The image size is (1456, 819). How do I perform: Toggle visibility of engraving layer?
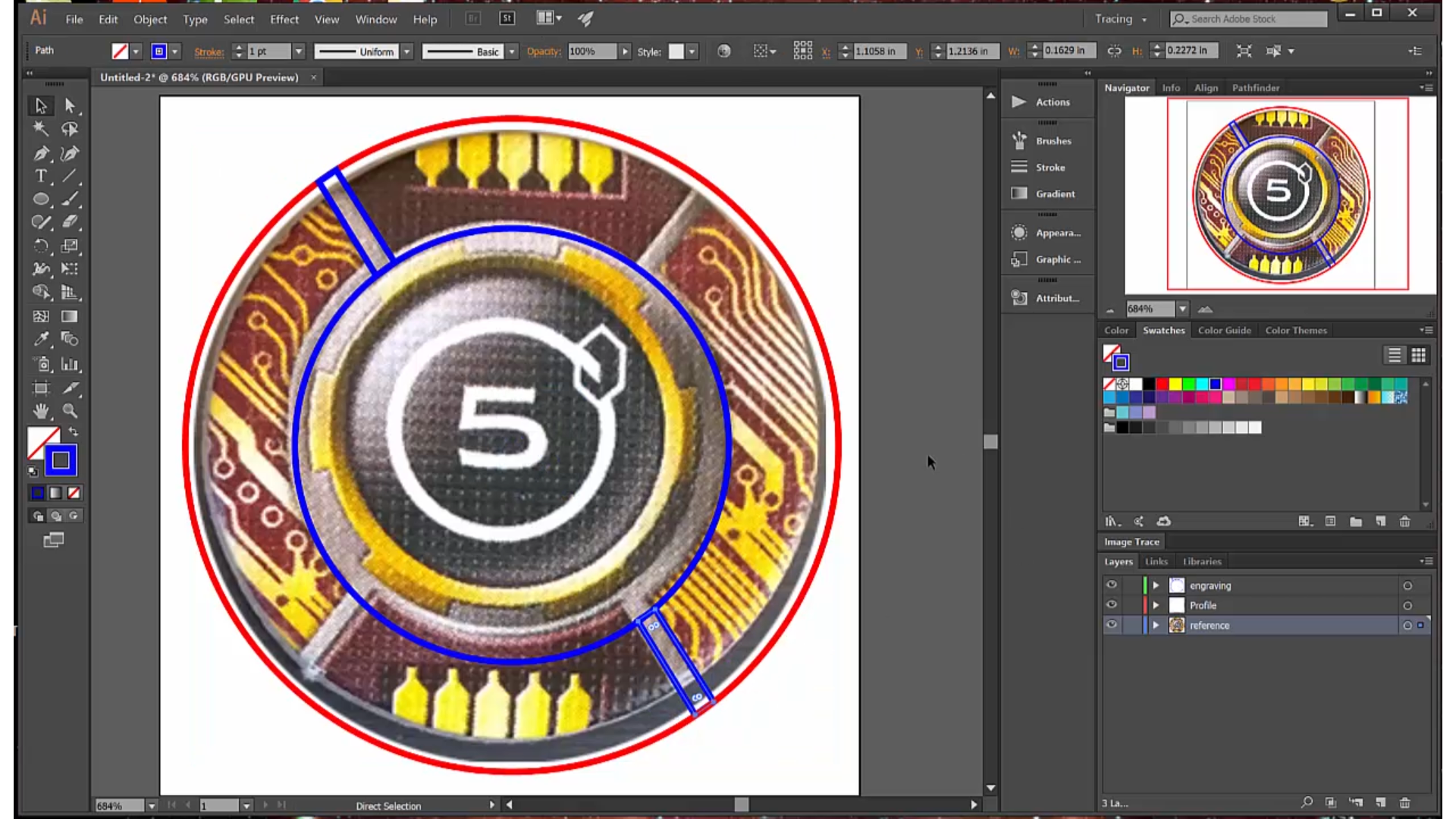point(1110,585)
